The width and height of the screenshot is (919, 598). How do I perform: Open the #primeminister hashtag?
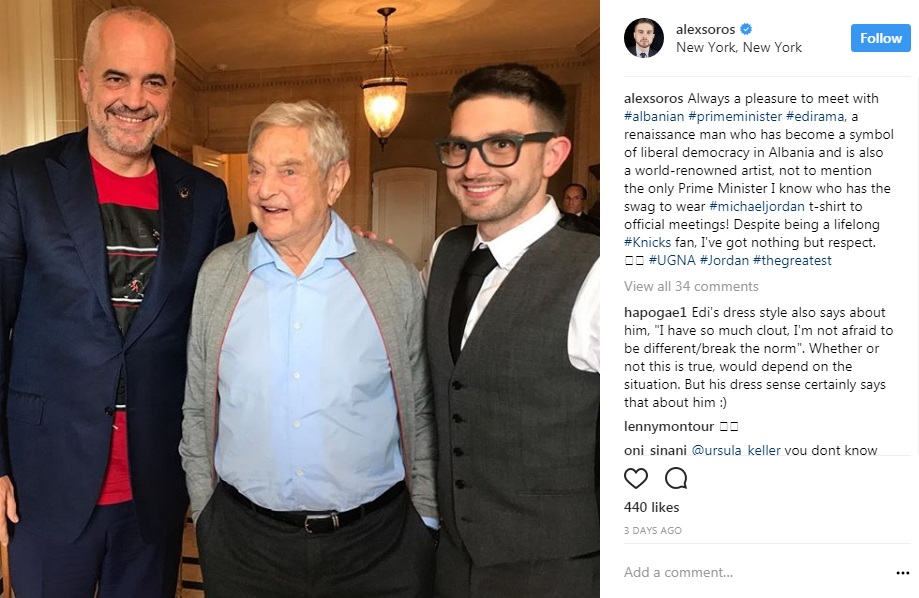point(735,116)
